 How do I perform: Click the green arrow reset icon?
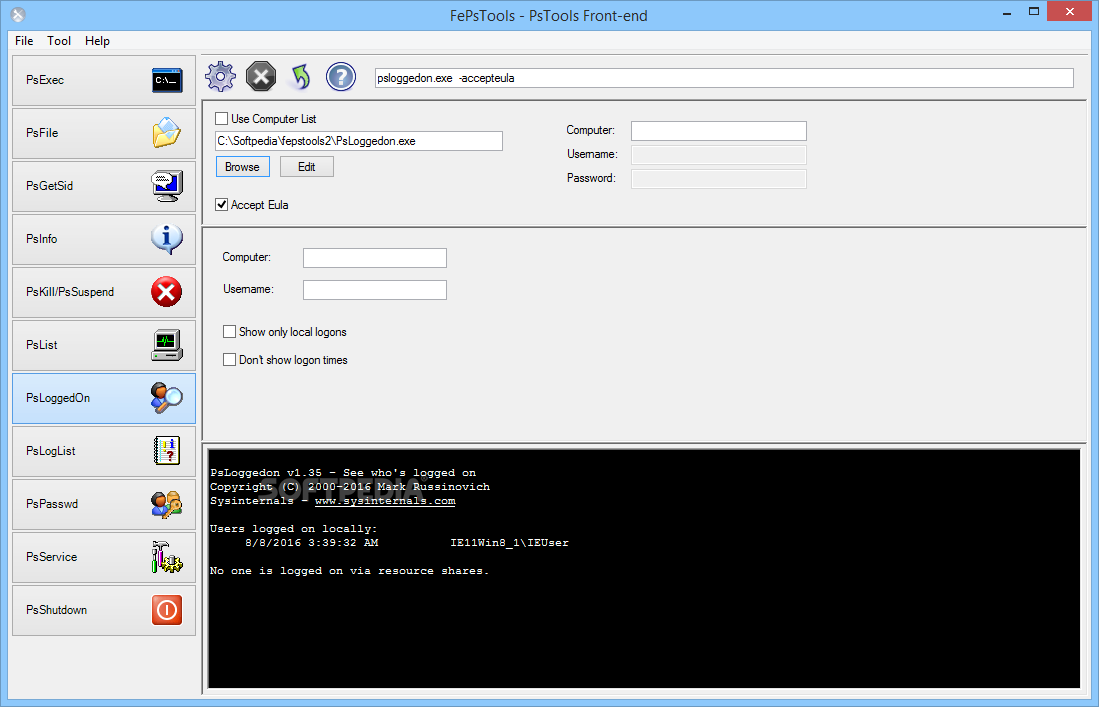(x=301, y=77)
